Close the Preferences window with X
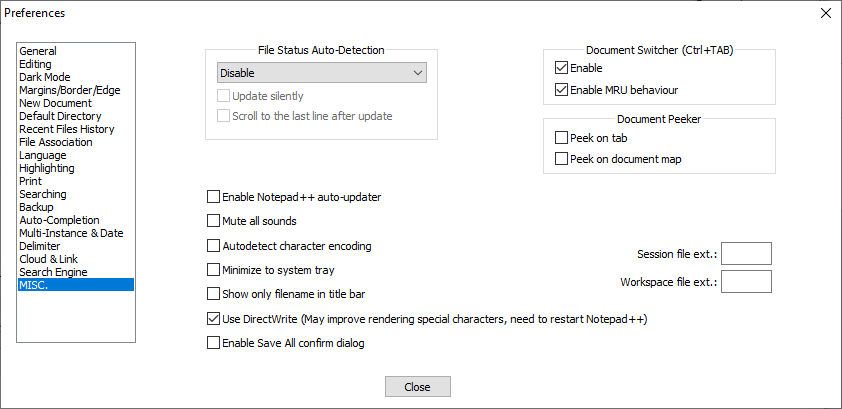 pos(826,13)
